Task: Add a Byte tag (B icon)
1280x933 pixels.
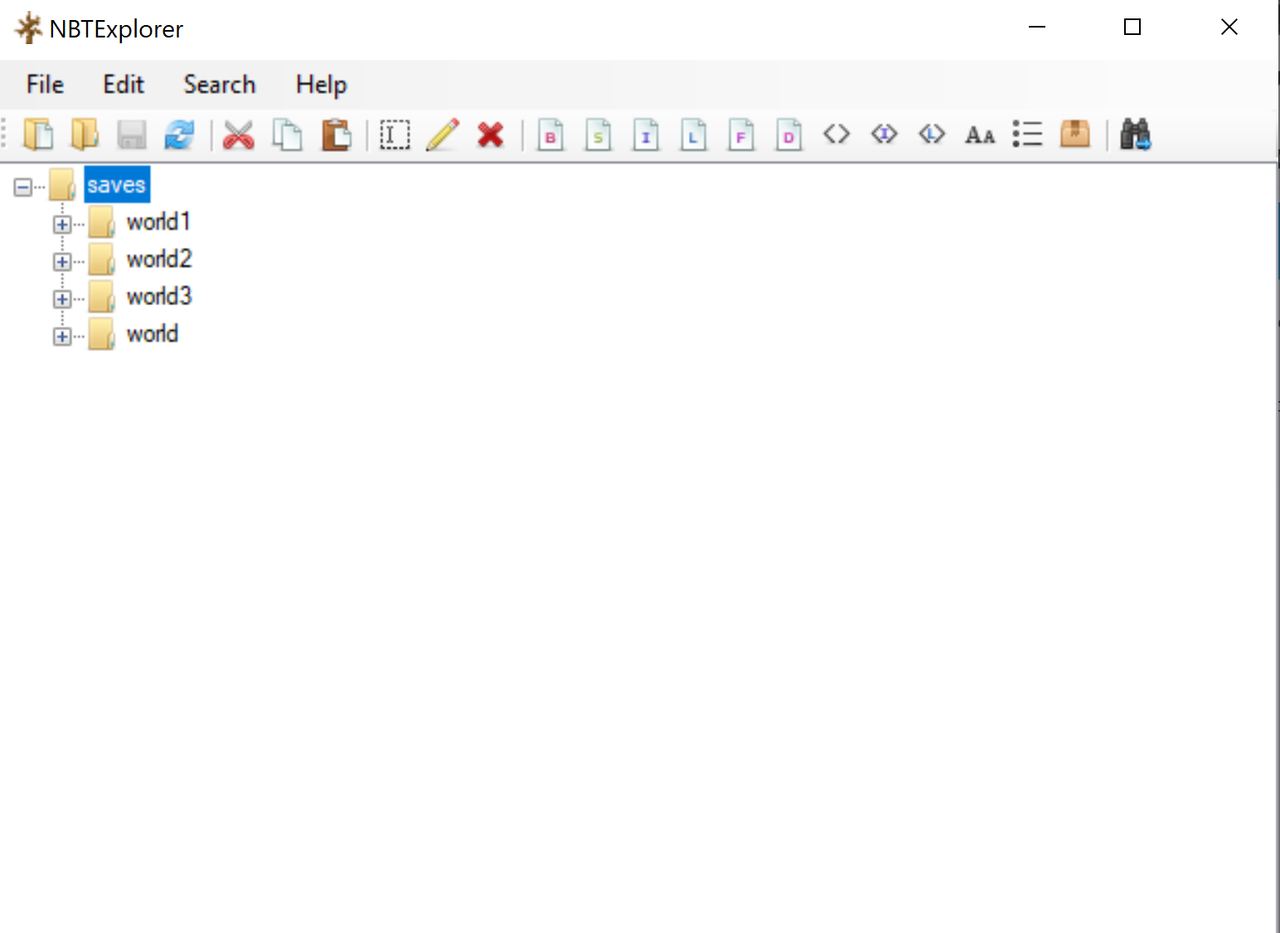Action: tap(550, 134)
